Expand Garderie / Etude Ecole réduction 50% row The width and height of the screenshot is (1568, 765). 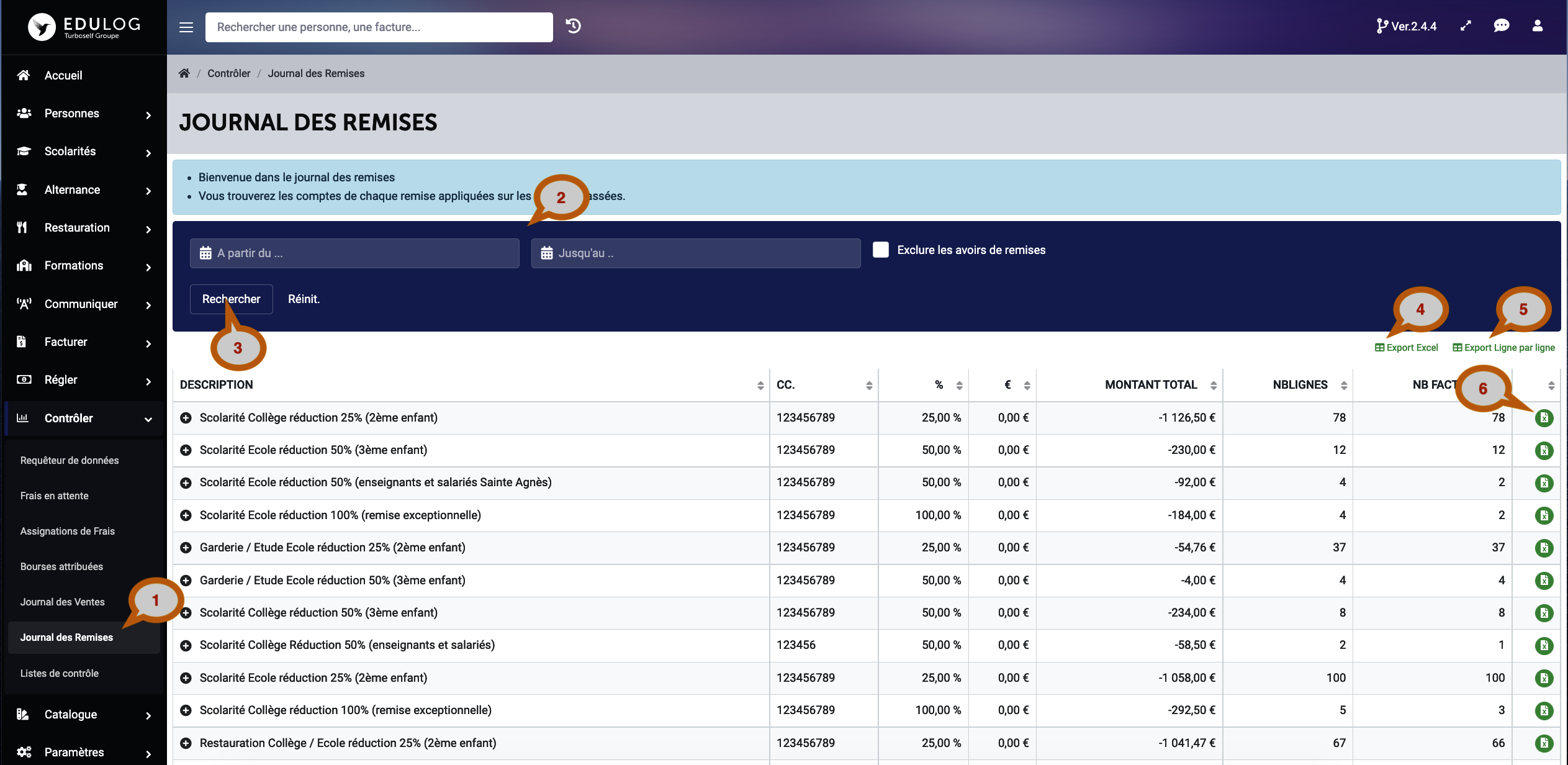(x=186, y=581)
